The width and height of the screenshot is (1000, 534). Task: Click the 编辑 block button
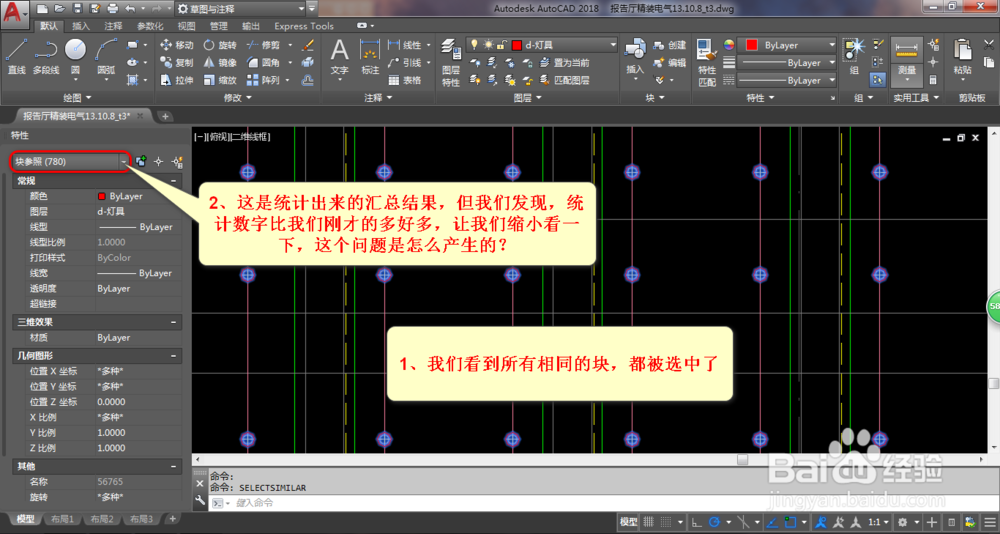[670, 63]
